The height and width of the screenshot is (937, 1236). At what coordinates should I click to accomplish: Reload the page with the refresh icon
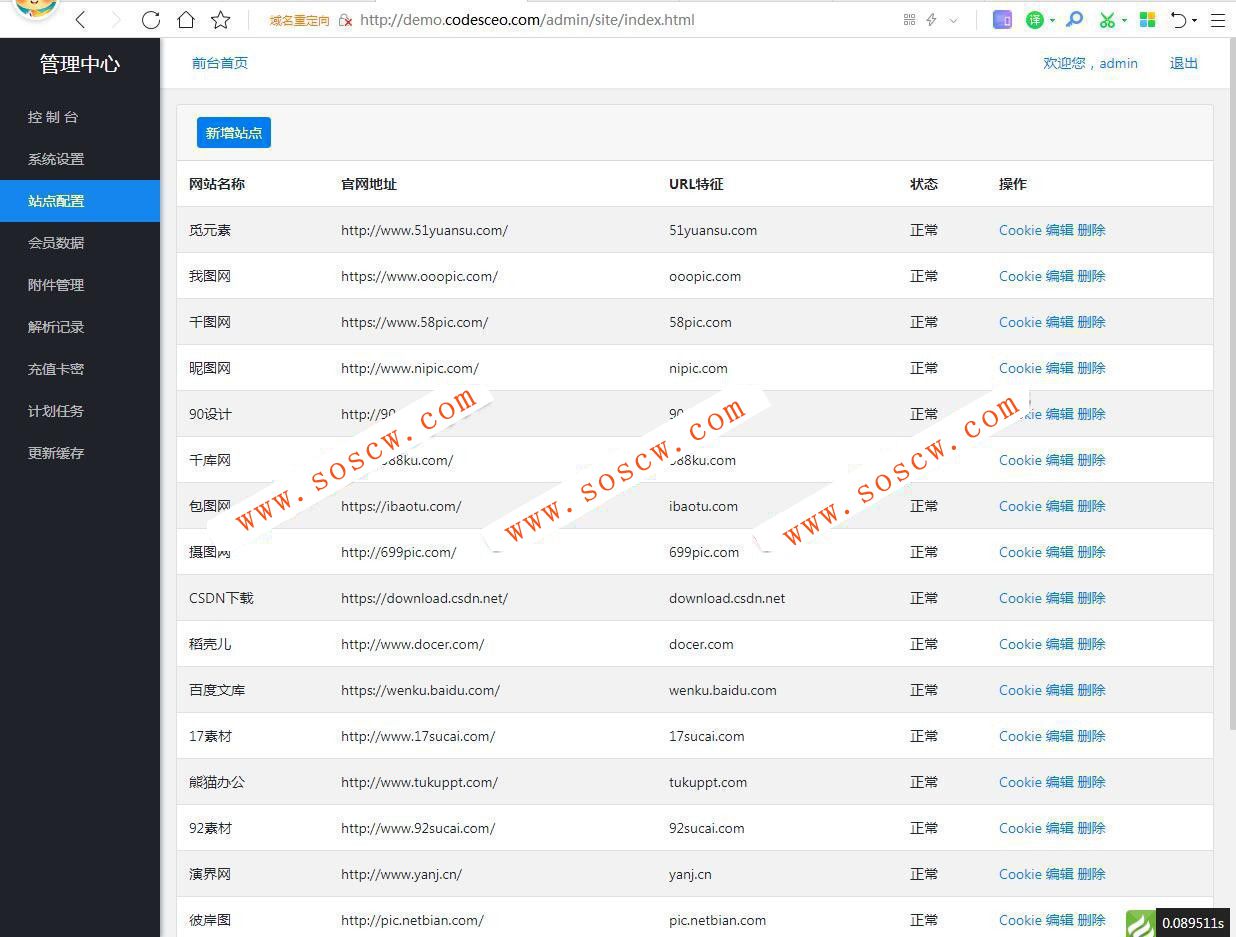pyautogui.click(x=151, y=20)
